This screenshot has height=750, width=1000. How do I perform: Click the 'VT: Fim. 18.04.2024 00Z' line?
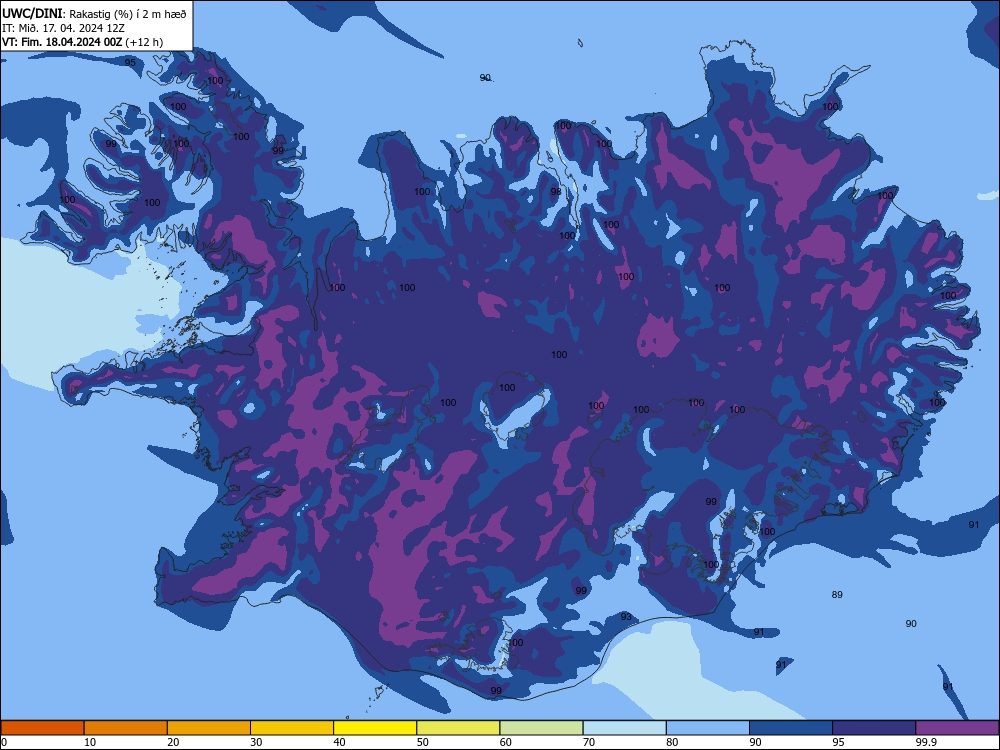[x=62, y=42]
